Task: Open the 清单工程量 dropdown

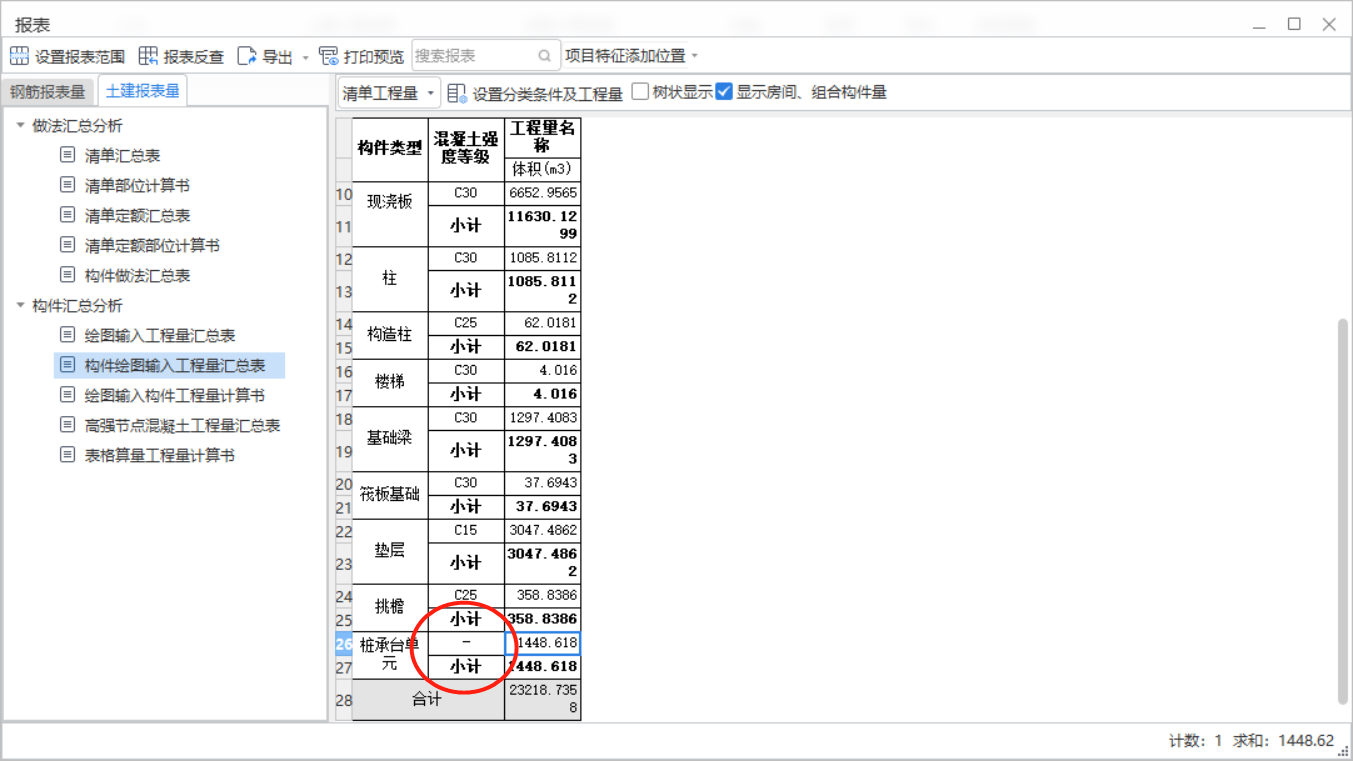Action: coord(388,93)
